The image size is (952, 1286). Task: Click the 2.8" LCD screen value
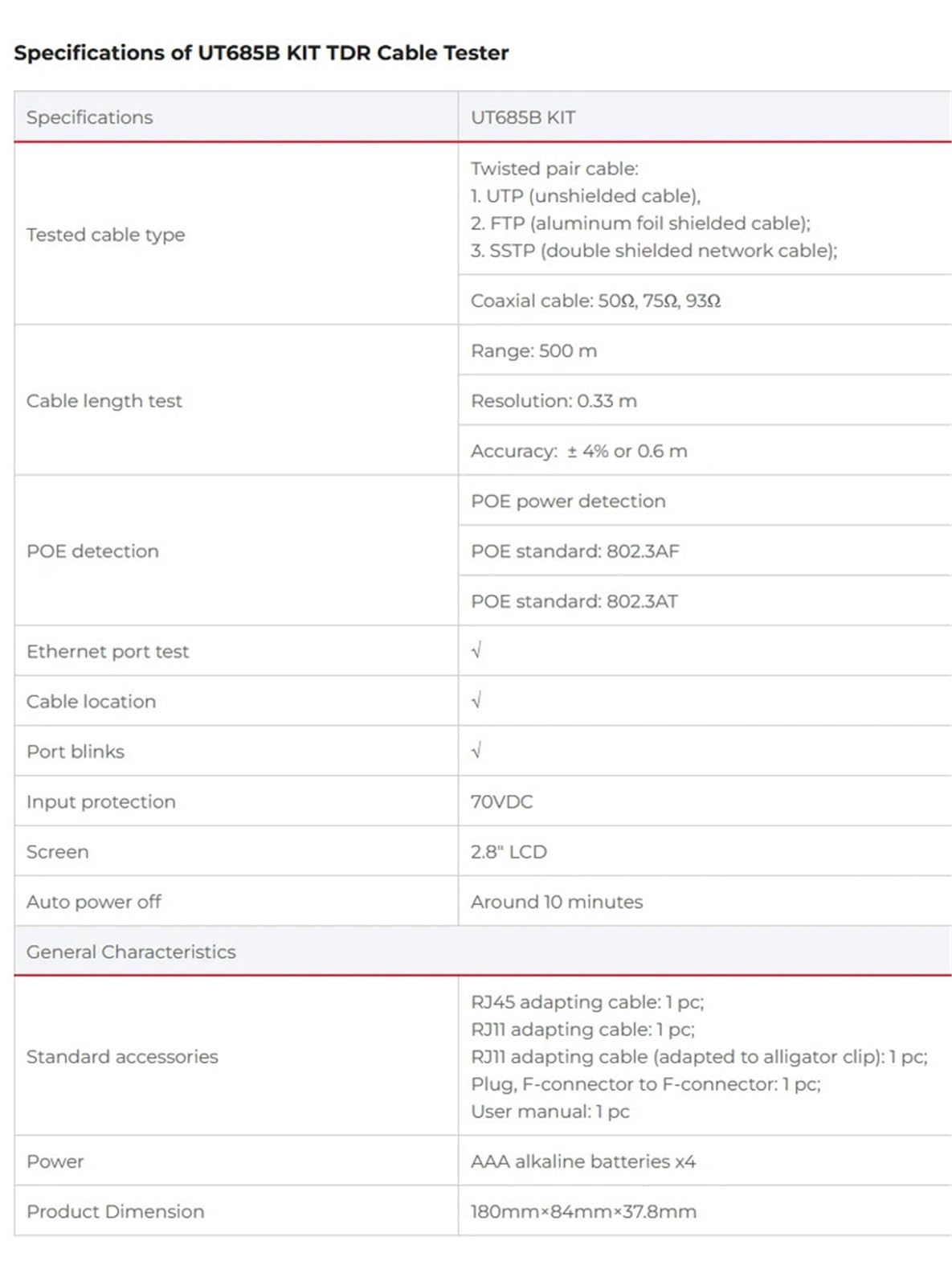click(509, 851)
